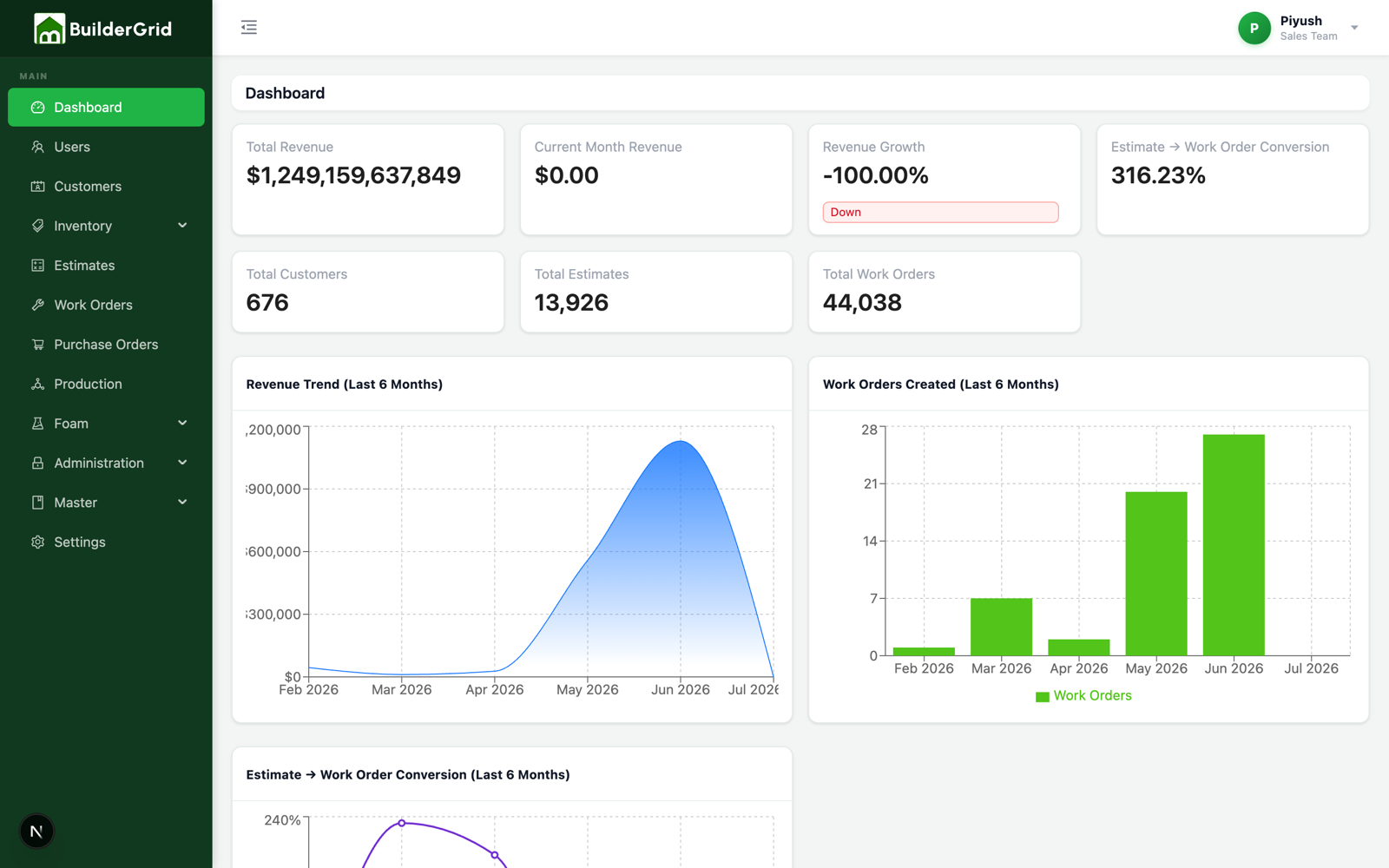
Task: Click the Purchase Orders cart icon
Action: pyautogui.click(x=37, y=345)
